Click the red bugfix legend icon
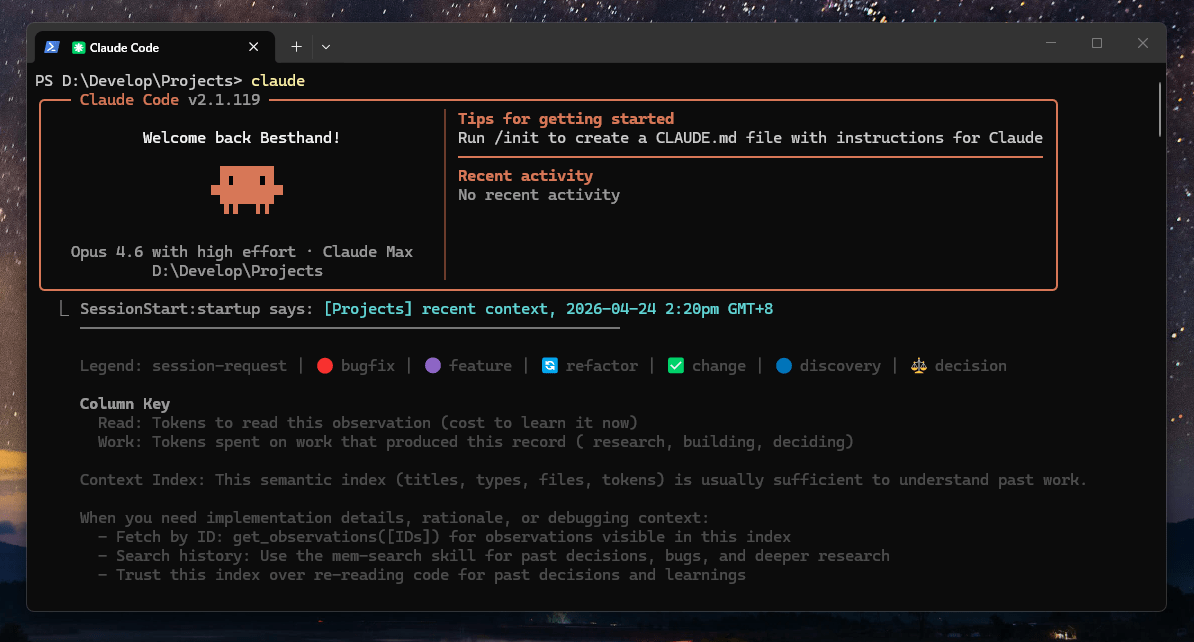This screenshot has width=1194, height=642. coord(325,366)
